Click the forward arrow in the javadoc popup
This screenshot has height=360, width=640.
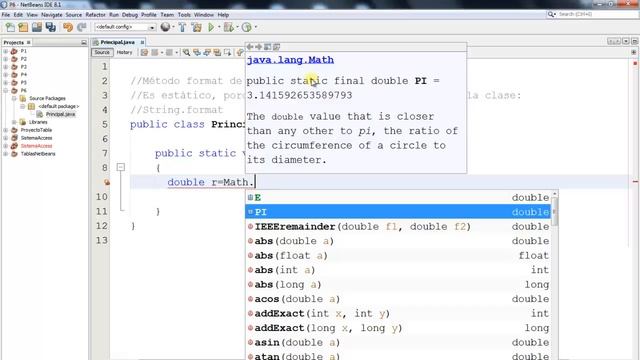[x=258, y=47]
